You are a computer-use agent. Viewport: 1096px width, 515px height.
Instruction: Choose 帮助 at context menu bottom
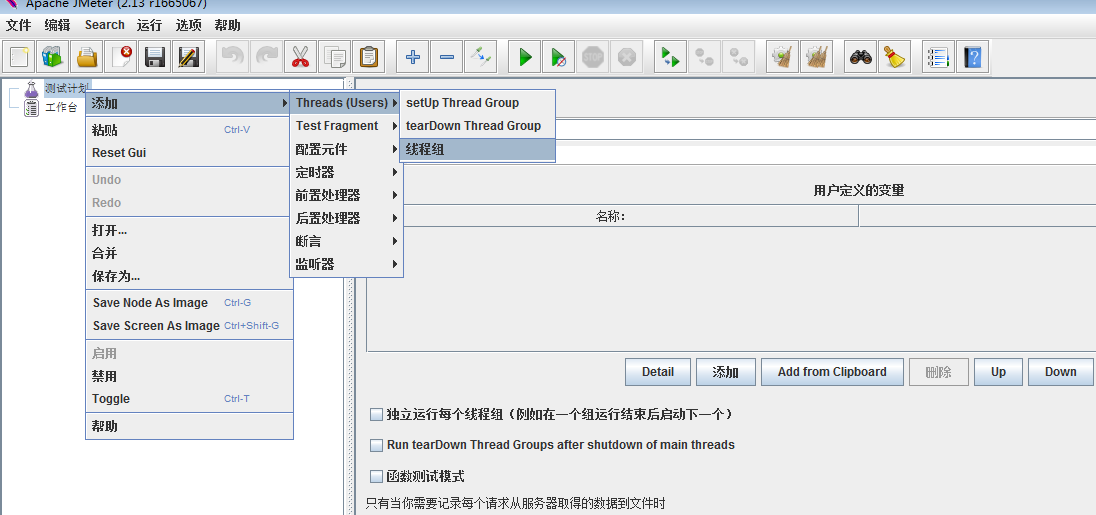pyautogui.click(x=189, y=426)
